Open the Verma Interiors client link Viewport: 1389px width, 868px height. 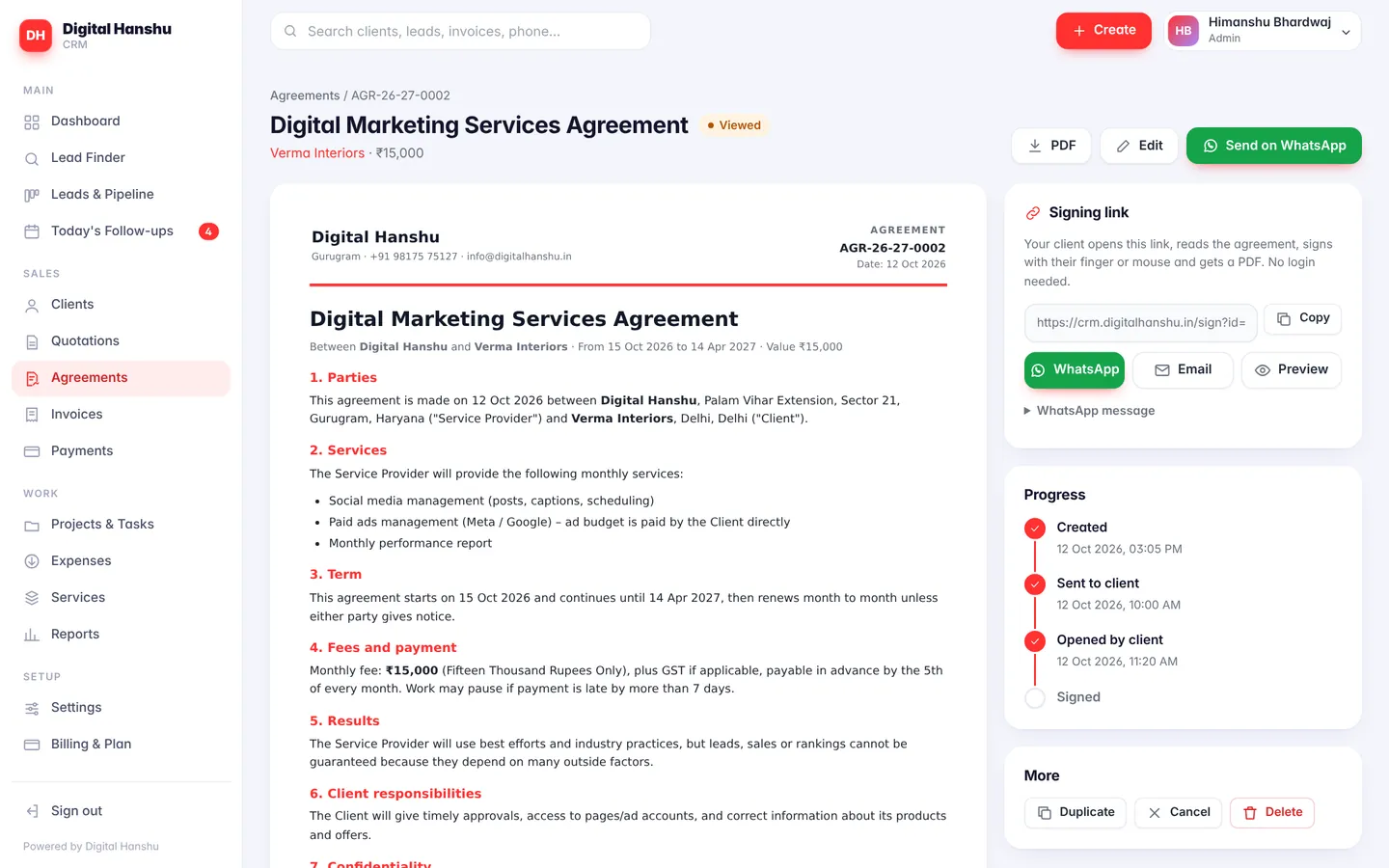[317, 153]
